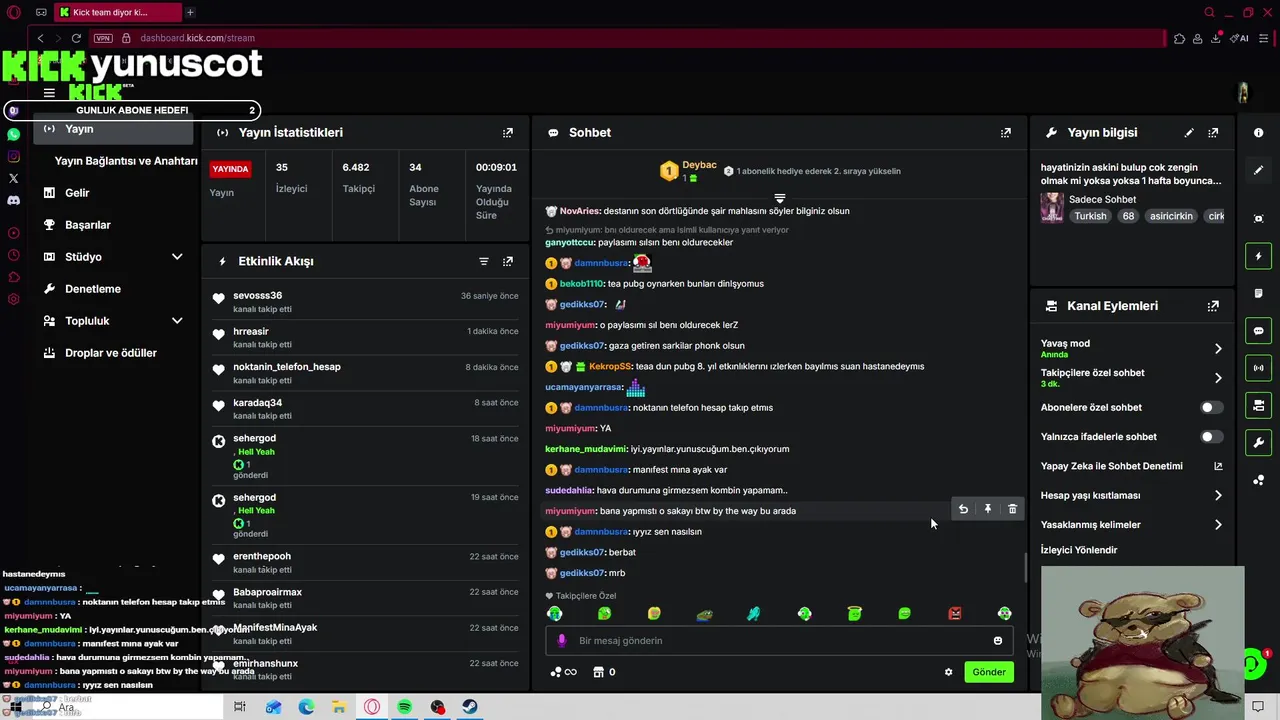Click the stream preview frame icon in widget bar
The image size is (1280, 720).
pyautogui.click(x=1259, y=219)
